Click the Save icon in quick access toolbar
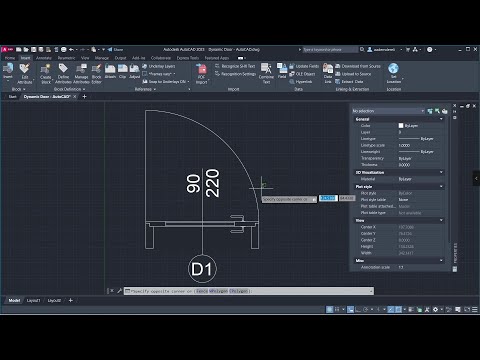Image resolution: width=480 pixels, height=360 pixels. [34, 49]
